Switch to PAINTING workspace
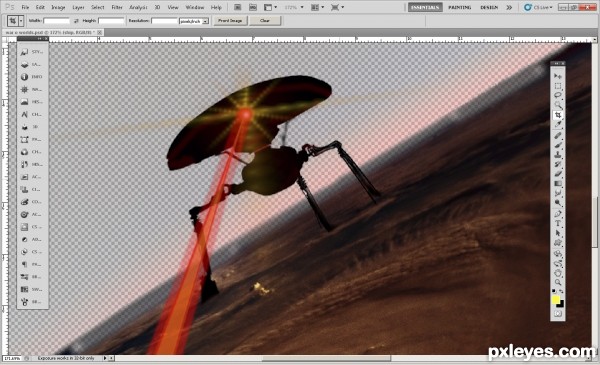600x365 pixels. pos(460,7)
